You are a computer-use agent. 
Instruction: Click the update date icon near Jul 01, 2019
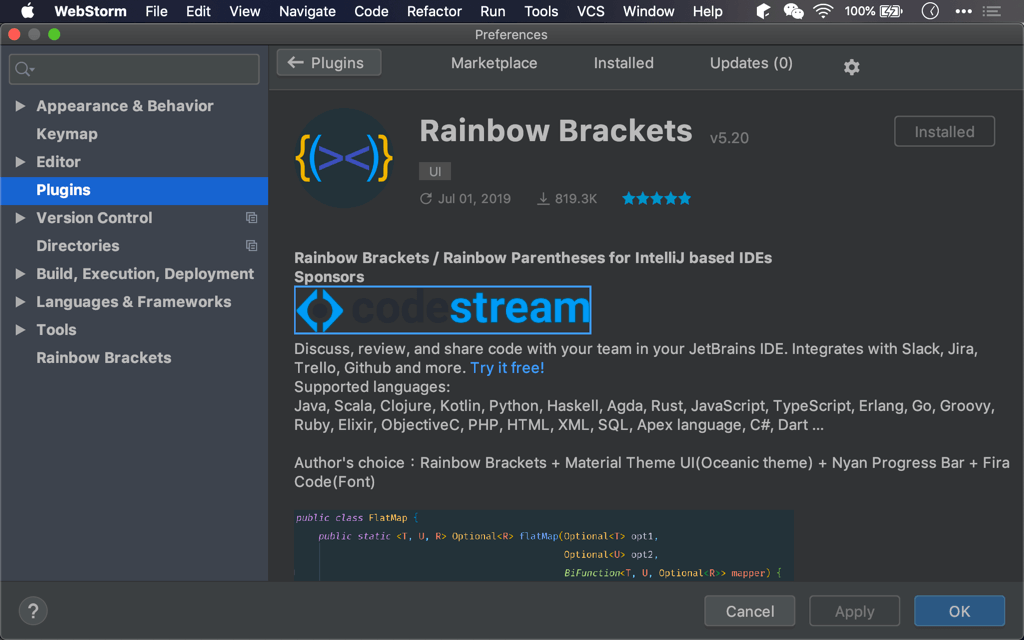(425, 198)
